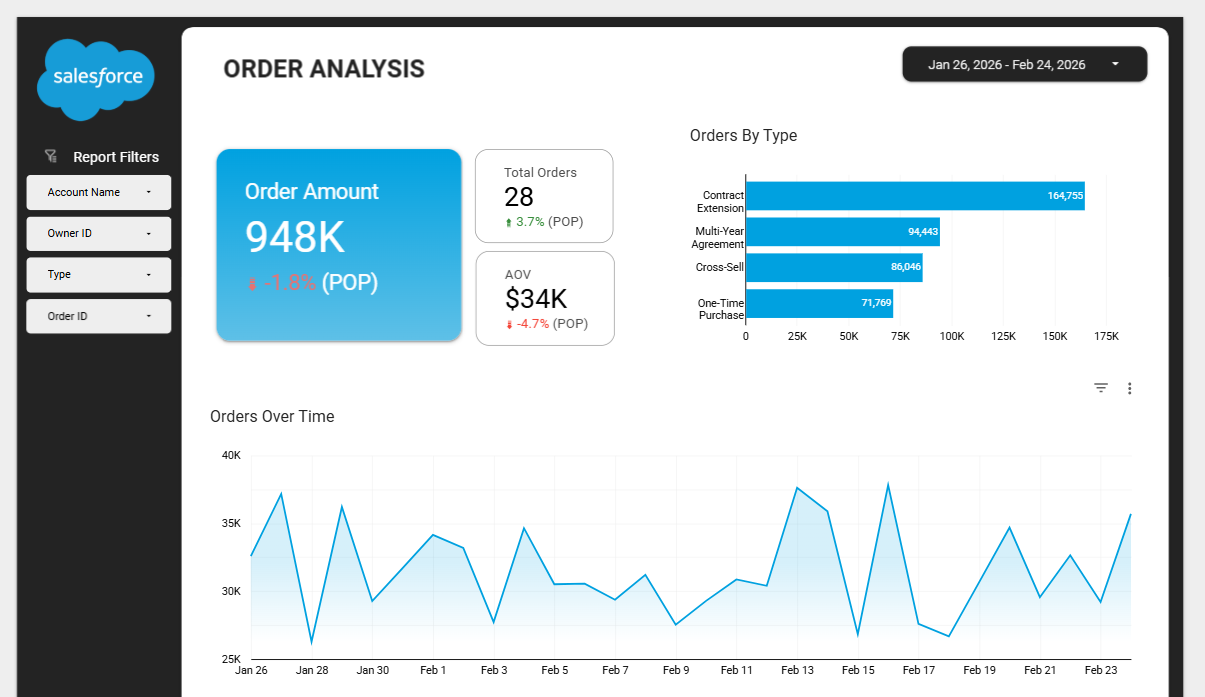The width and height of the screenshot is (1205, 697).
Task: Expand the Type filter dropdown
Action: pos(98,274)
